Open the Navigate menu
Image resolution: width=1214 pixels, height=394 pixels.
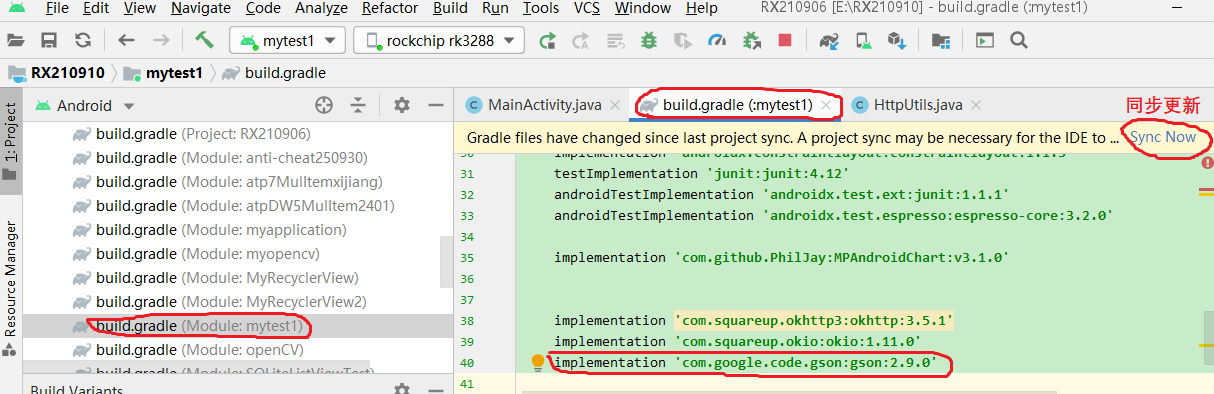click(x=200, y=8)
